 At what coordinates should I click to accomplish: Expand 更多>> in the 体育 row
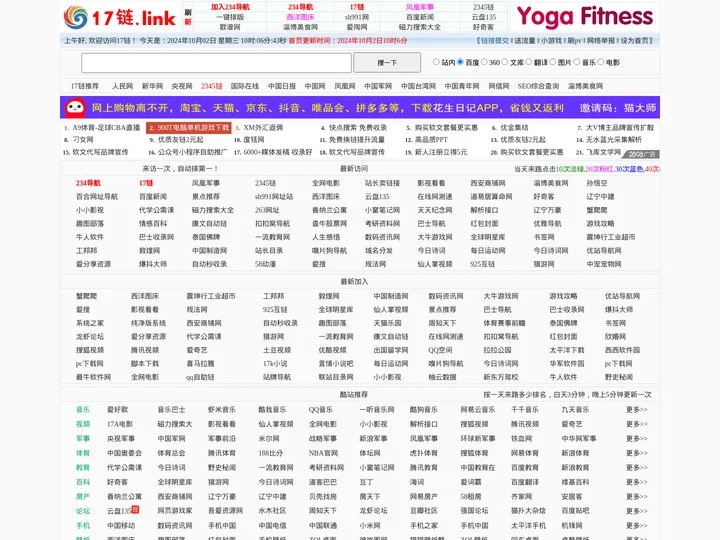coord(636,453)
